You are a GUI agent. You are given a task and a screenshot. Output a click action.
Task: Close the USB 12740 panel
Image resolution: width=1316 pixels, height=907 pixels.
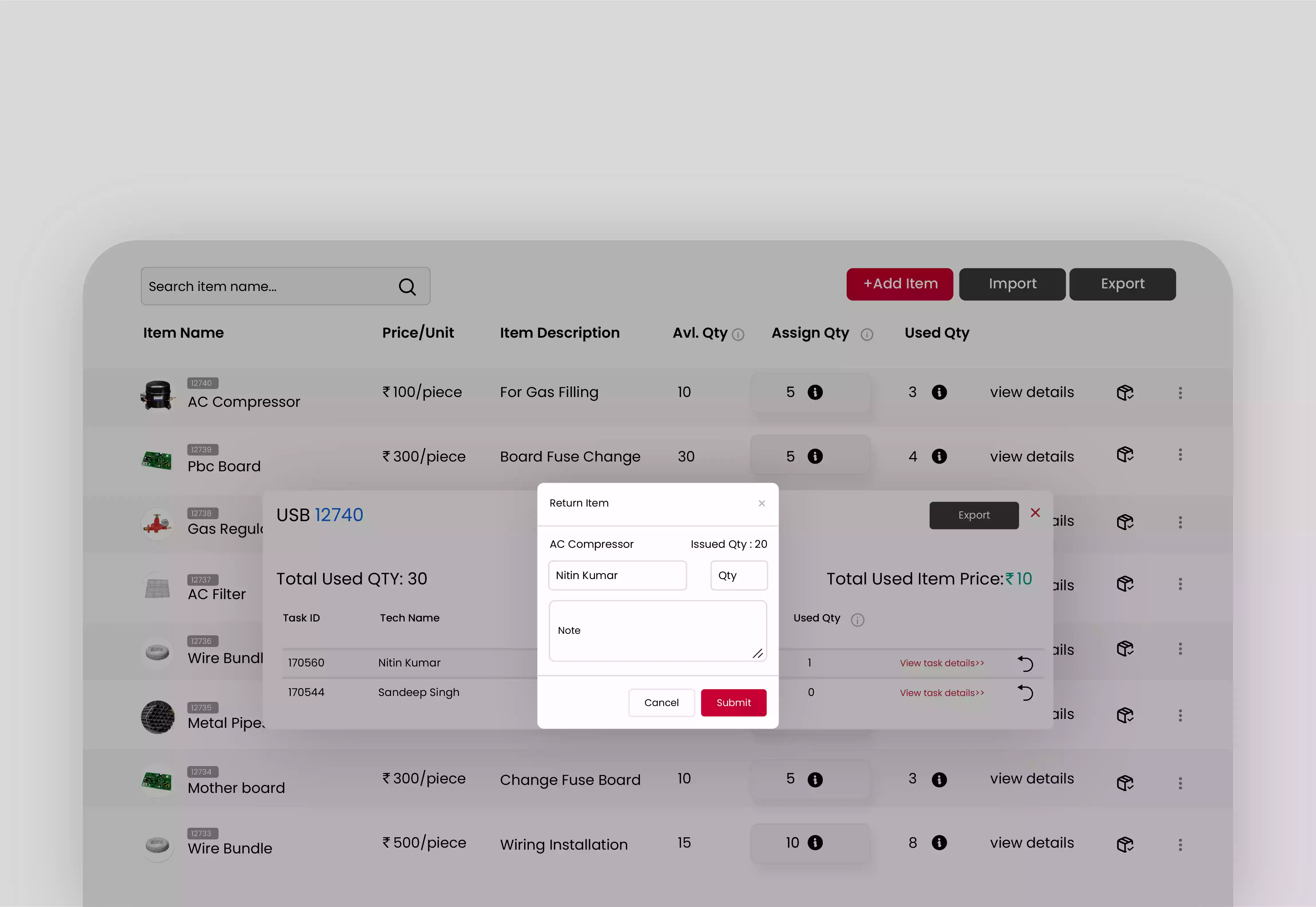[1035, 513]
